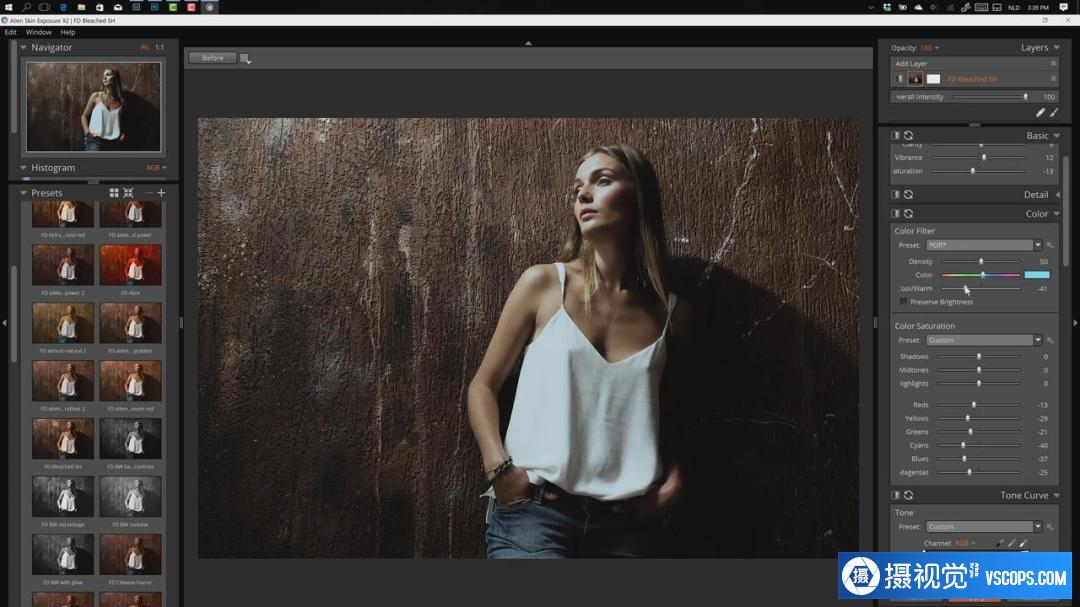
Task: Select the FD Bleached SH layer thumbnail
Action: click(x=915, y=79)
